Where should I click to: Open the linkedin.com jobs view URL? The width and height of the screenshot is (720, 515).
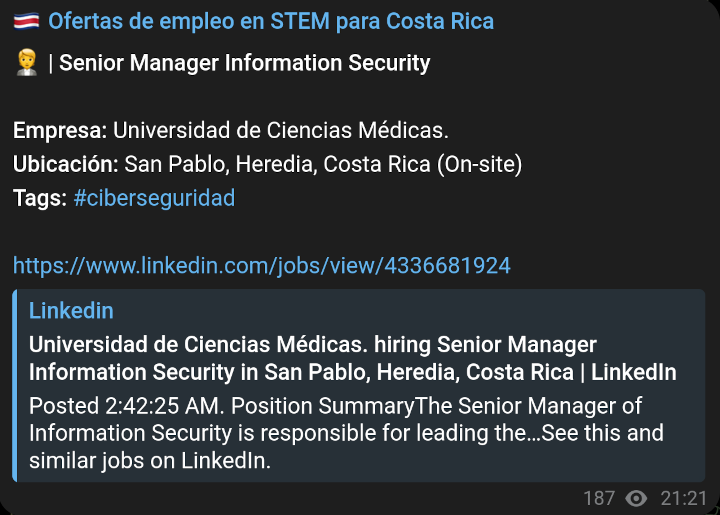(x=262, y=266)
